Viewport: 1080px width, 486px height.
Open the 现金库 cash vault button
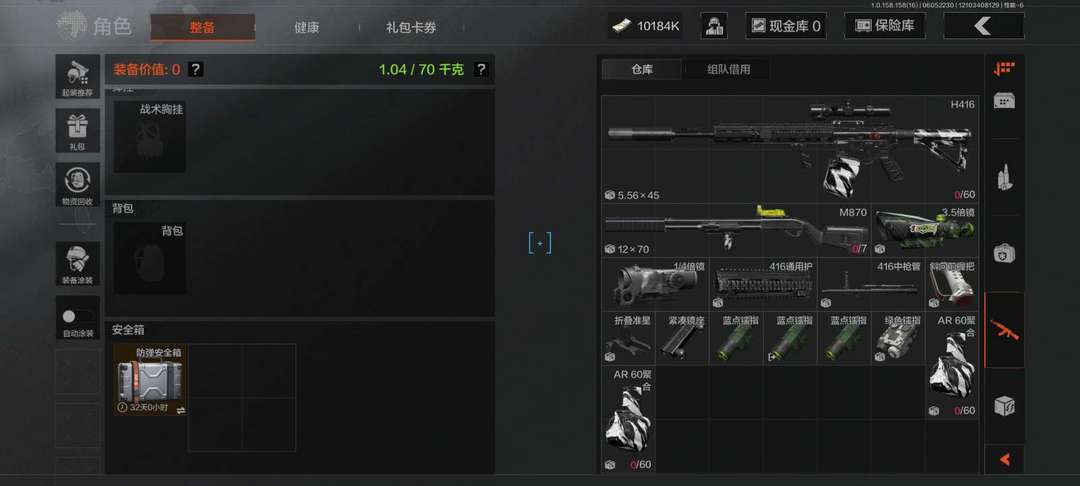pos(786,26)
